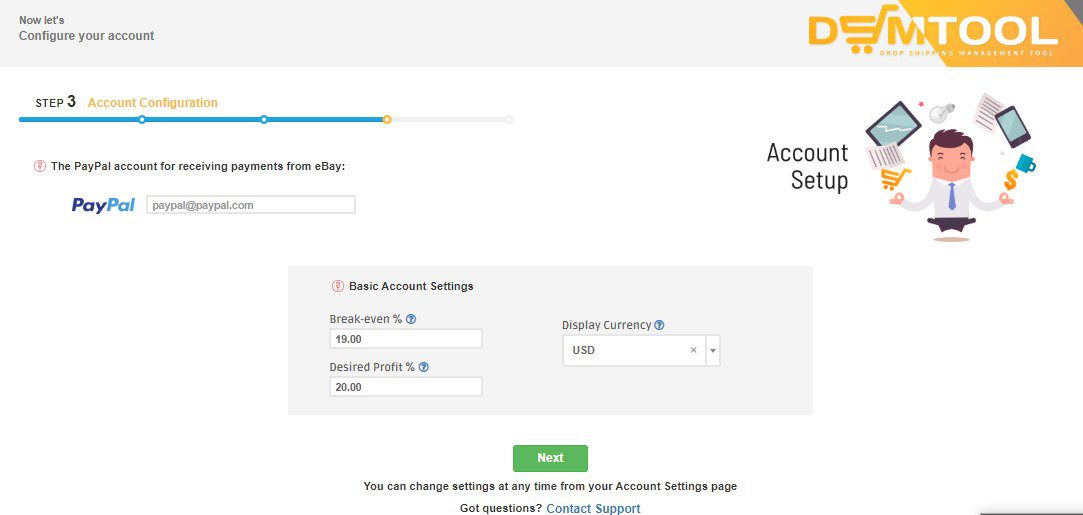Click the 'Display Currency' label
The image size is (1083, 515).
pyautogui.click(x=606, y=325)
